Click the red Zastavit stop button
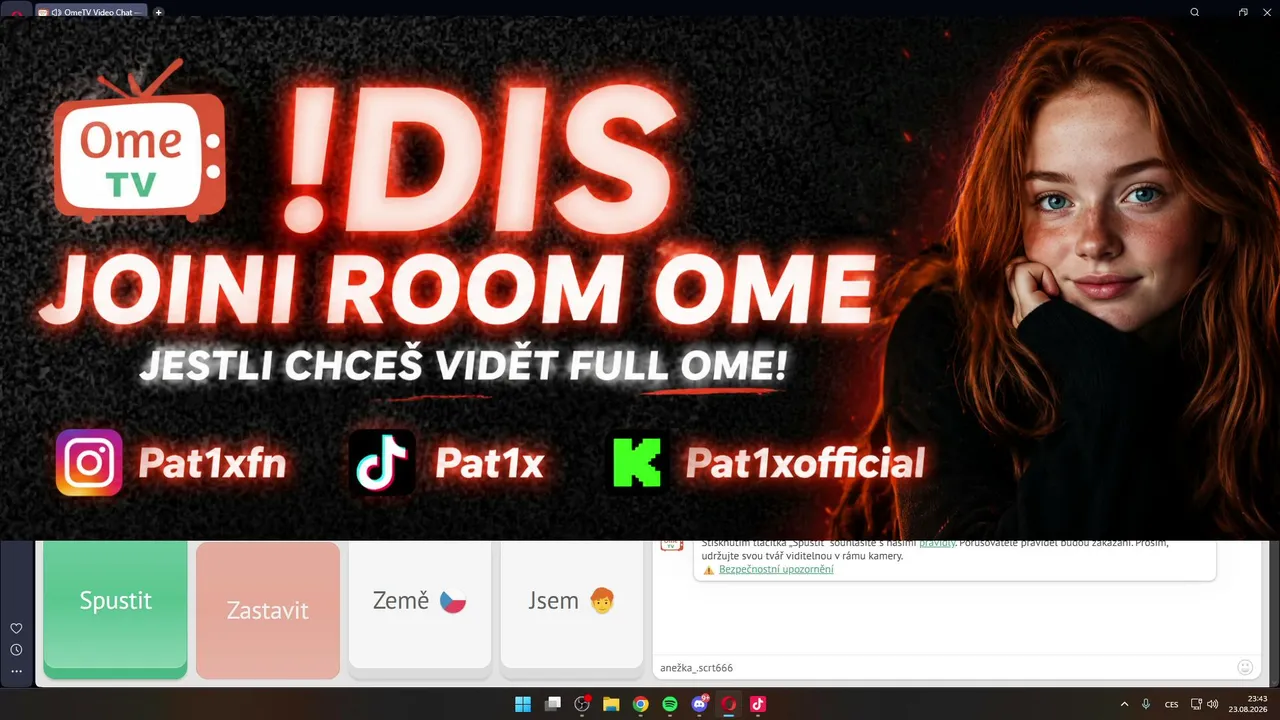The height and width of the screenshot is (720, 1280). coord(268,610)
